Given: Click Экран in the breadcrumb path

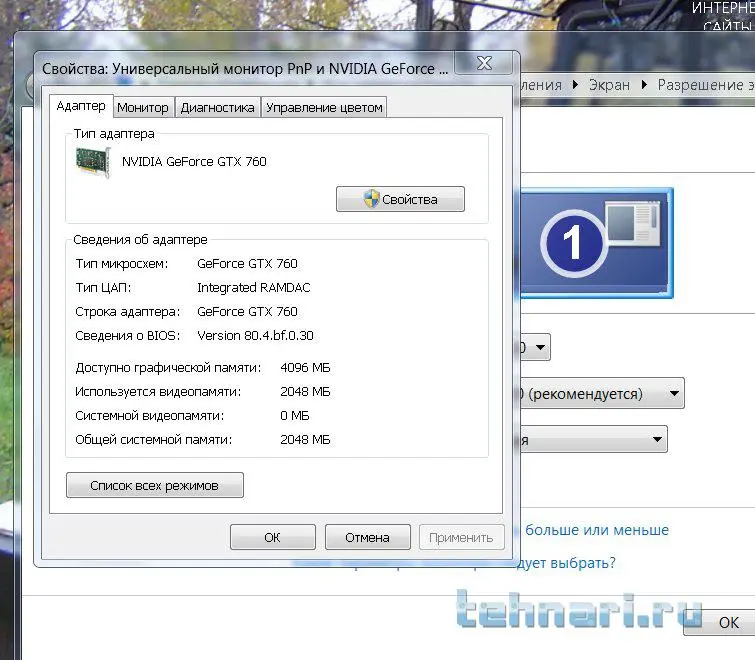Looking at the screenshot, I should click(x=609, y=85).
